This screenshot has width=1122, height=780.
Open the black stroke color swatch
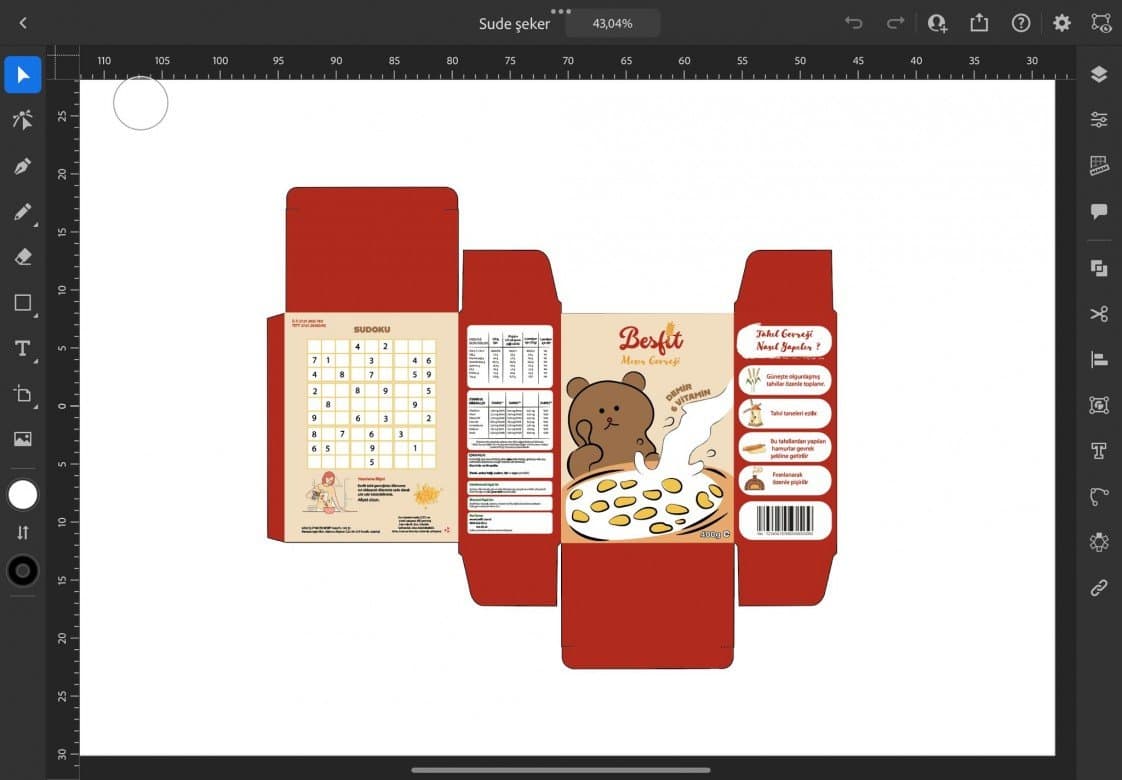coord(23,570)
